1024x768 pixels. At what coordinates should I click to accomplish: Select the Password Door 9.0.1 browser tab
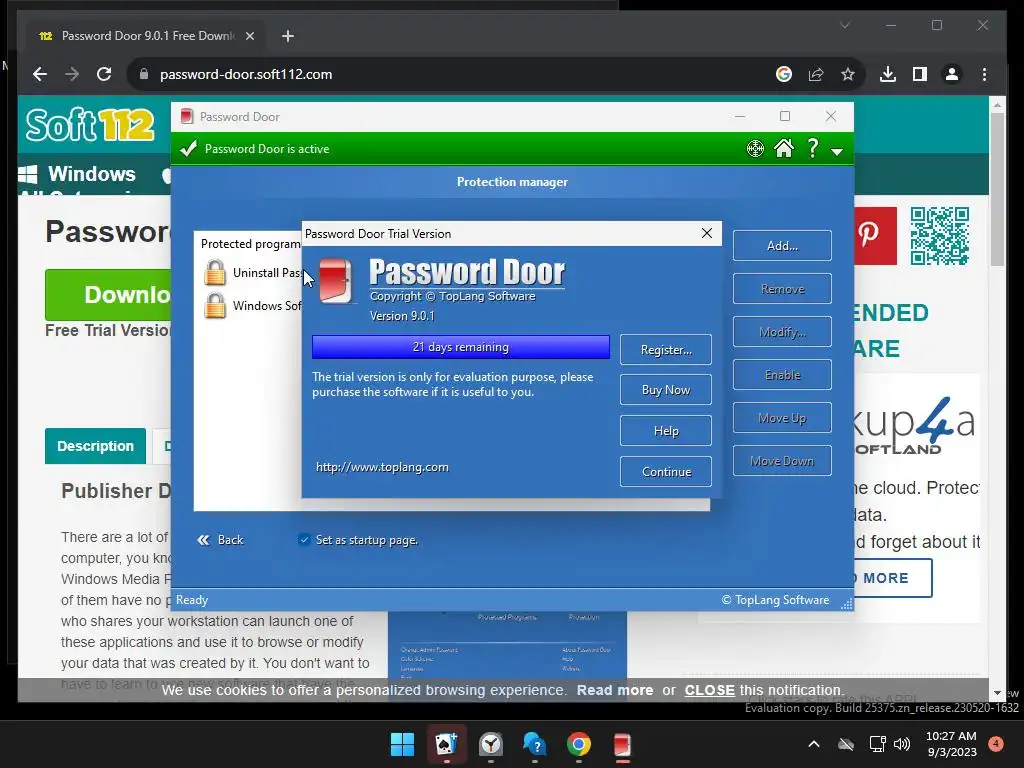click(146, 36)
